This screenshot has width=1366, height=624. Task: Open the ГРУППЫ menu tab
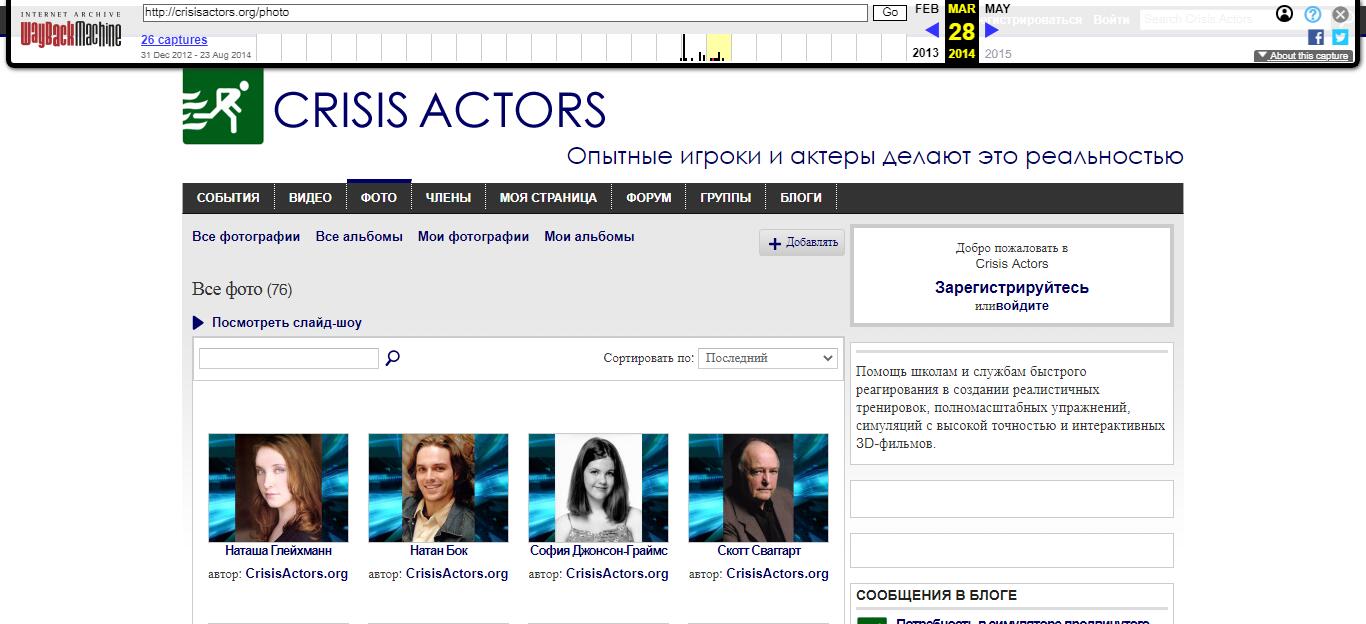[726, 198]
